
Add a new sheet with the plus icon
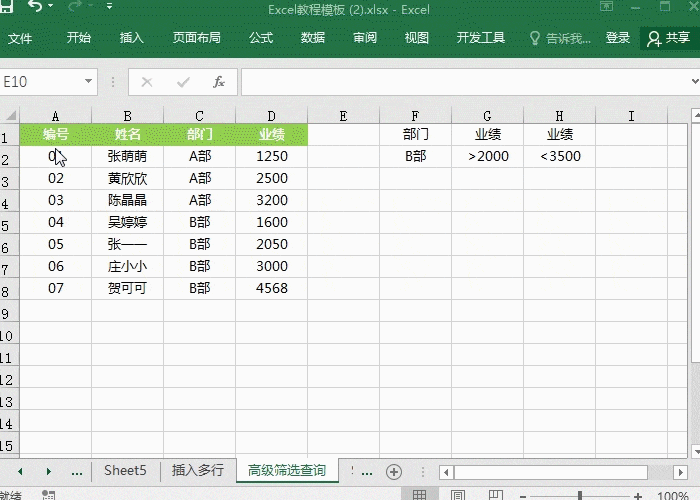(394, 471)
